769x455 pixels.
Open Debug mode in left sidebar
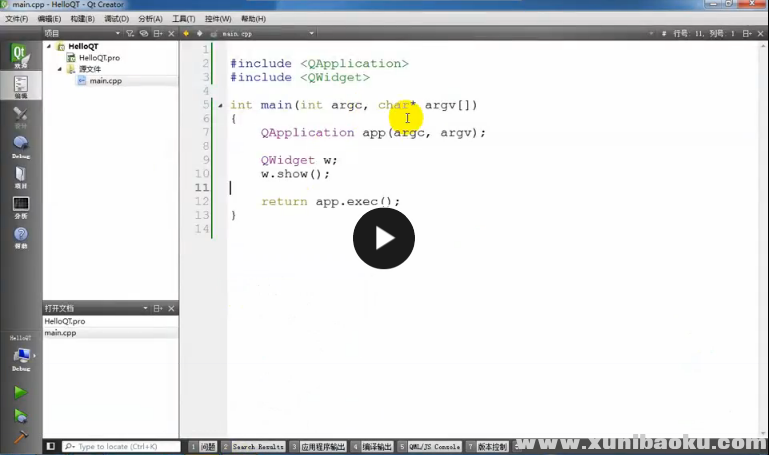[20, 147]
